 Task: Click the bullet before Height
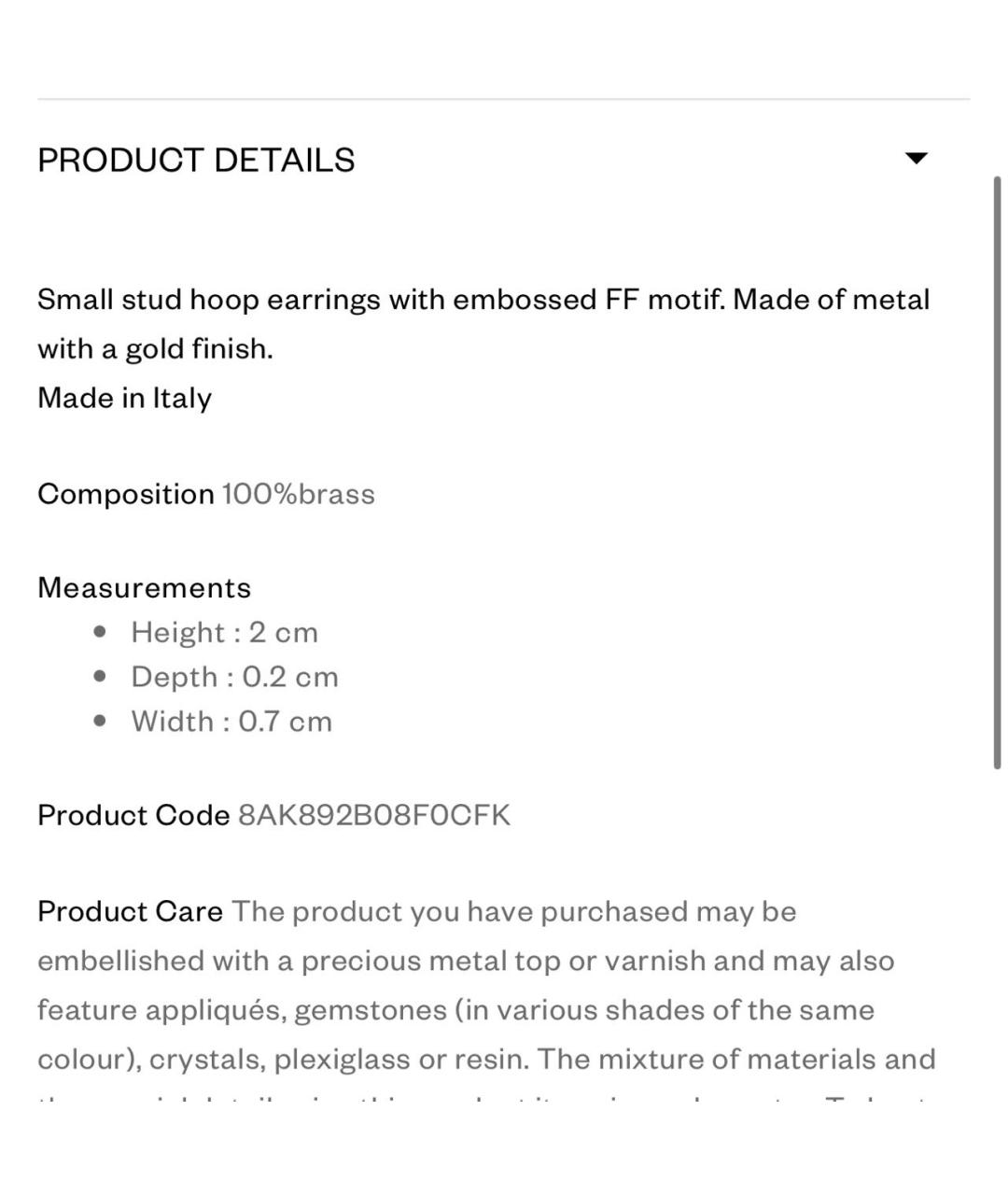[x=100, y=632]
